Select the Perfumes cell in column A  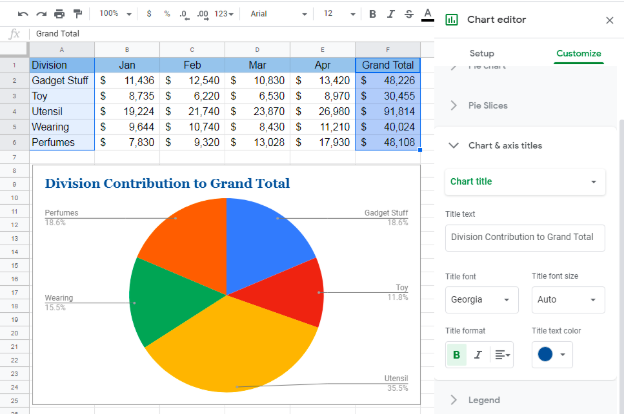point(62,142)
